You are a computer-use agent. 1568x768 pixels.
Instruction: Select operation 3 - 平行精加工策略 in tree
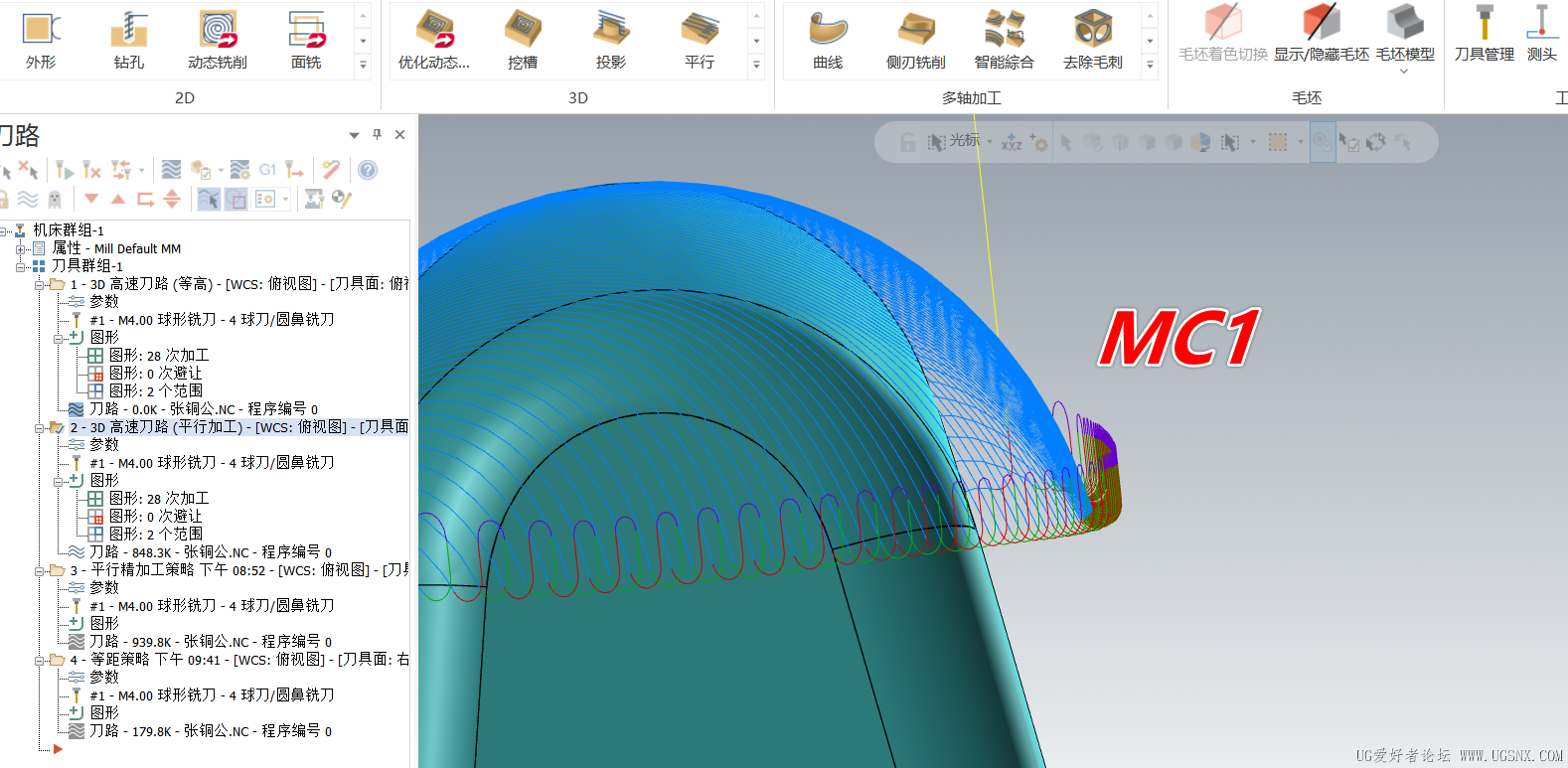pyautogui.click(x=238, y=570)
